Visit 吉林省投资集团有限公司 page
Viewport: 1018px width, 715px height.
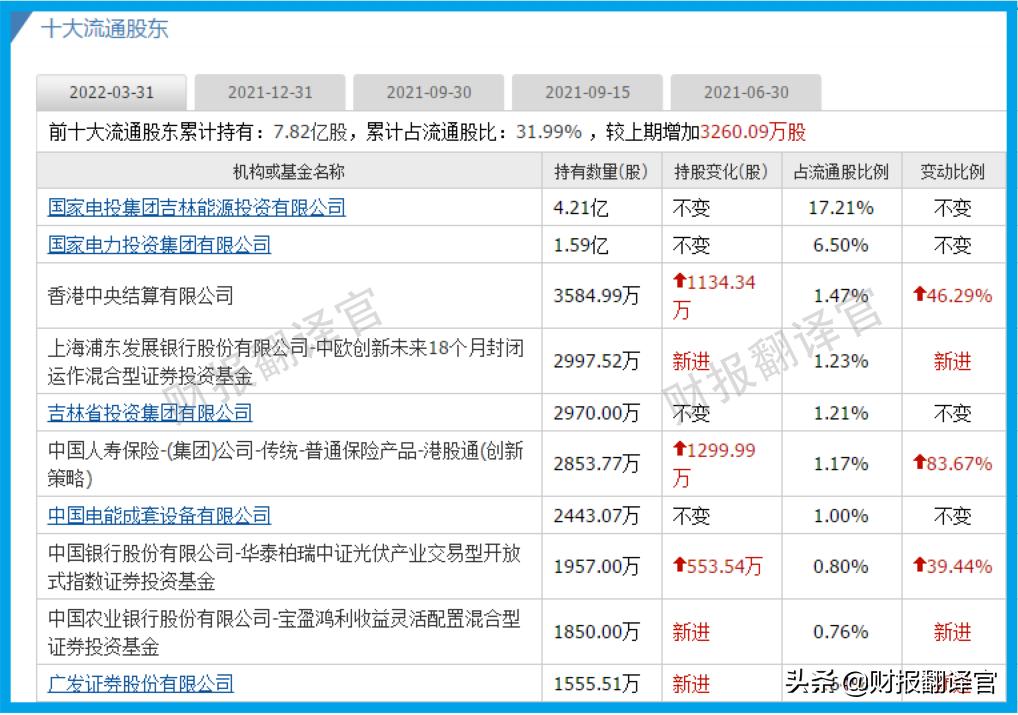click(150, 412)
